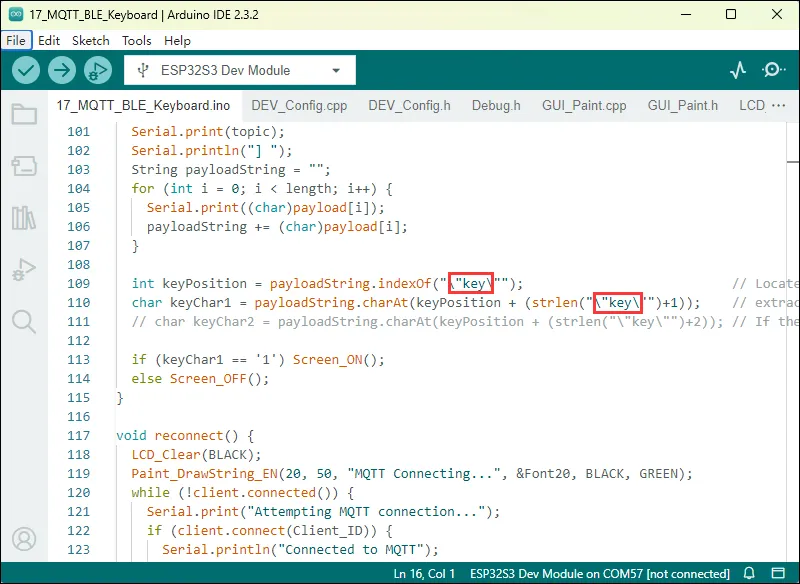Open the Serial Monitor
Screen dimensions: 800x584
click(x=773, y=70)
